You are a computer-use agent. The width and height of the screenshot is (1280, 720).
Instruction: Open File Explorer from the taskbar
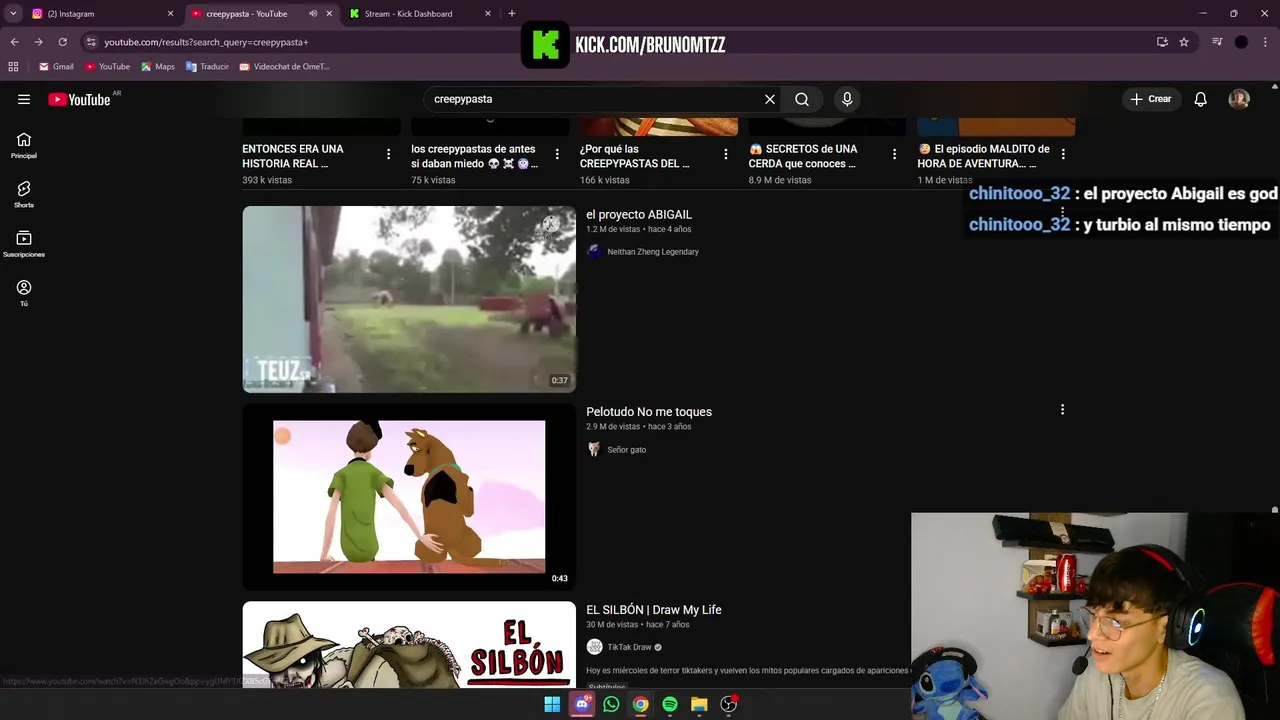(x=699, y=704)
